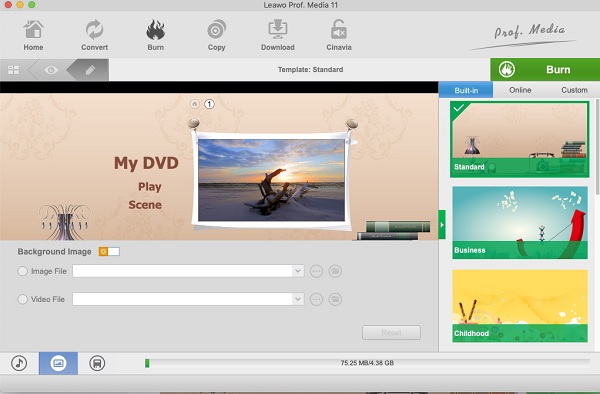
Task: Click the My DVD title text
Action: 146,163
